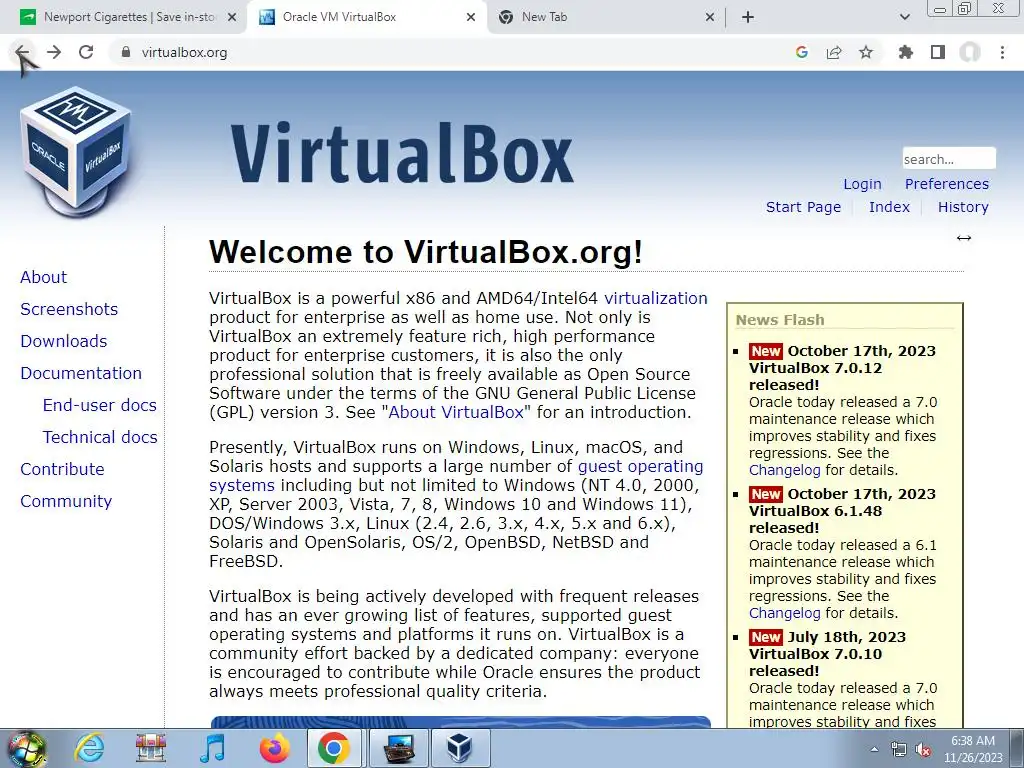Close the Oracle VM VirtualBox tab

pyautogui.click(x=471, y=17)
